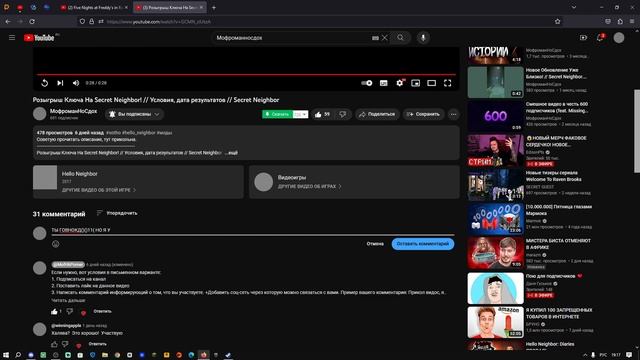Submit with Оставить комментарий button
This screenshot has height=360, width=640.
(423, 244)
